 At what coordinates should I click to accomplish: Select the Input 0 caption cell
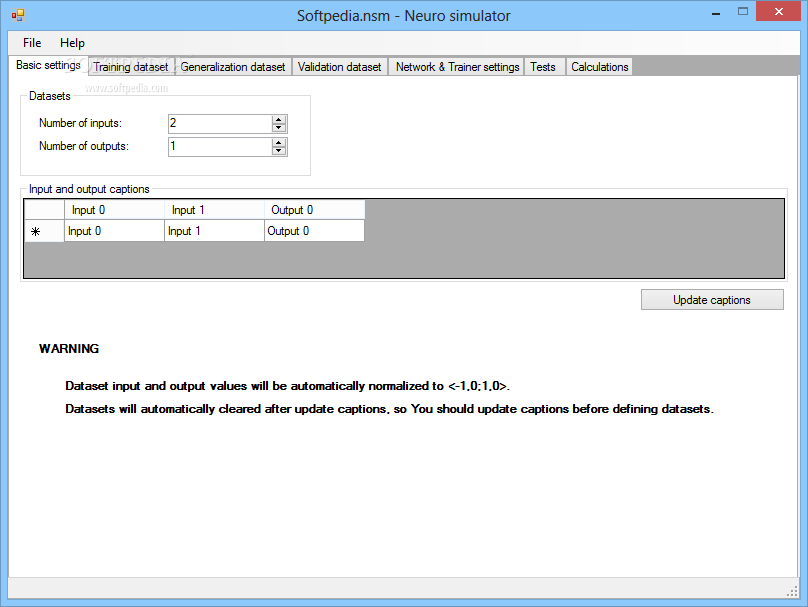(x=114, y=231)
